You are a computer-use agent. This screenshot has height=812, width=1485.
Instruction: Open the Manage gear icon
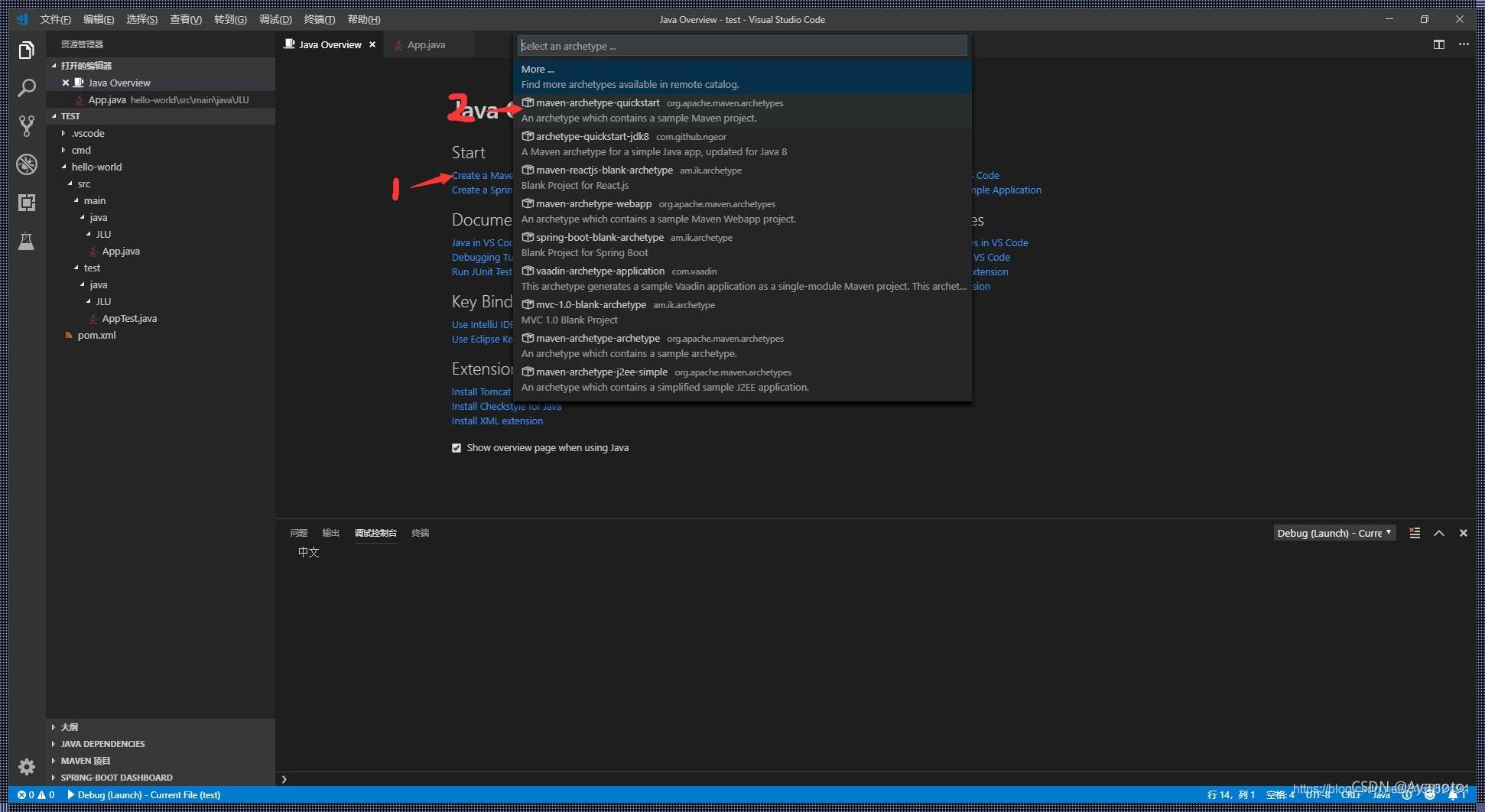[26, 766]
